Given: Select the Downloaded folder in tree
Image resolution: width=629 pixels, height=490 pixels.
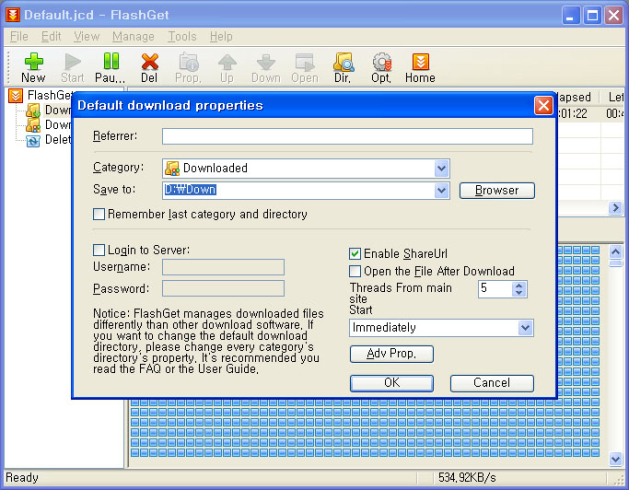Looking at the screenshot, I should [x=49, y=125].
